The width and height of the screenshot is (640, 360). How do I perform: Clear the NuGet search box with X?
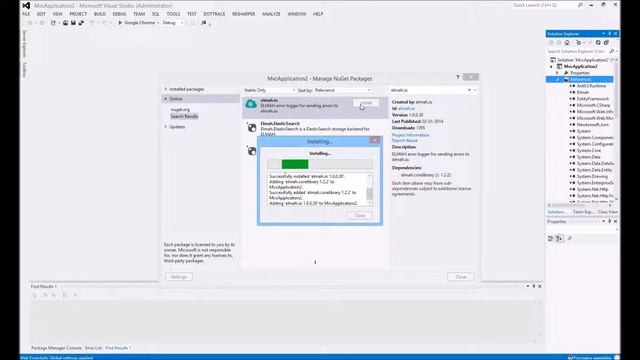tap(469, 90)
